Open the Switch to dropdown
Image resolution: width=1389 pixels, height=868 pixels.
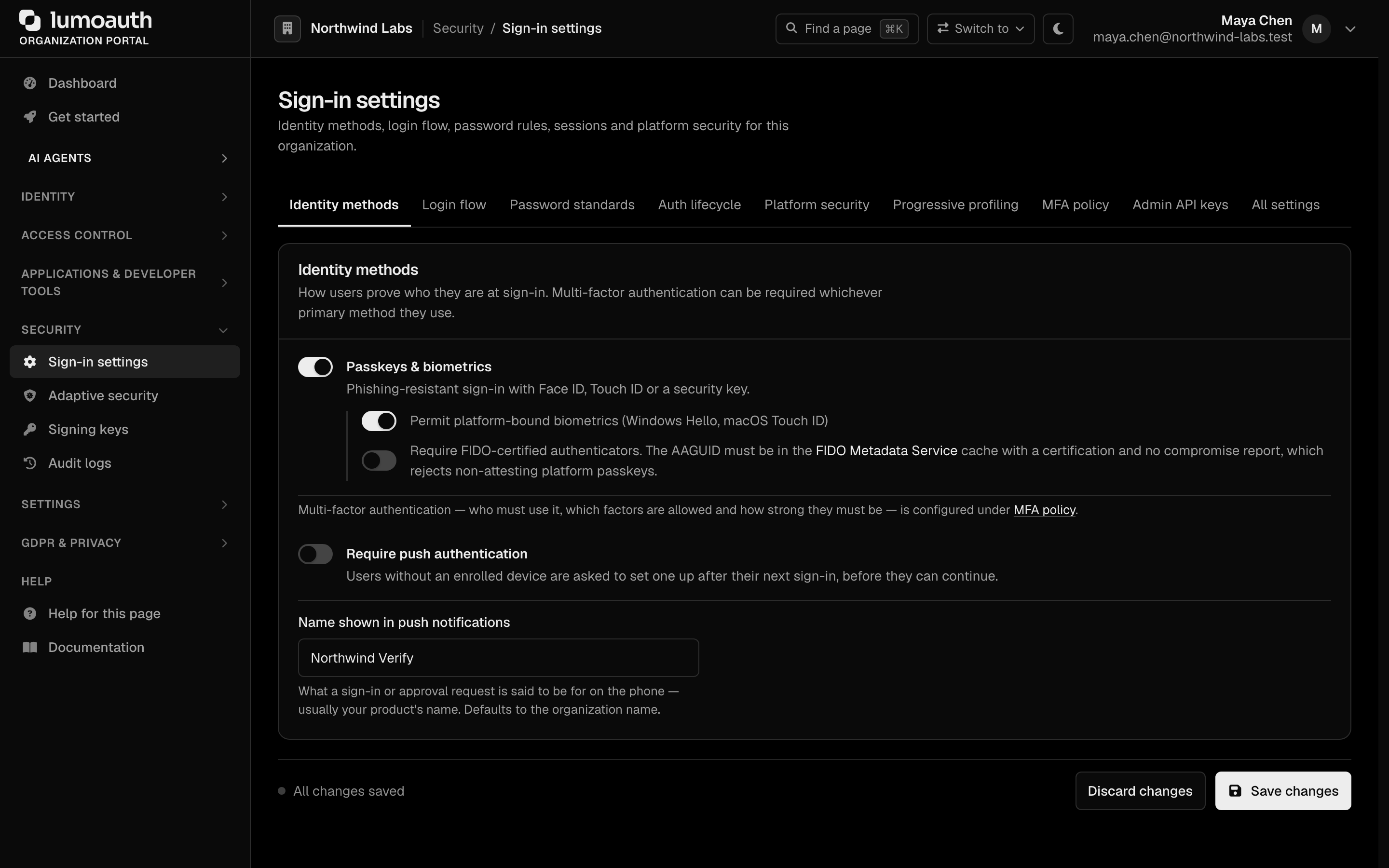(x=980, y=29)
